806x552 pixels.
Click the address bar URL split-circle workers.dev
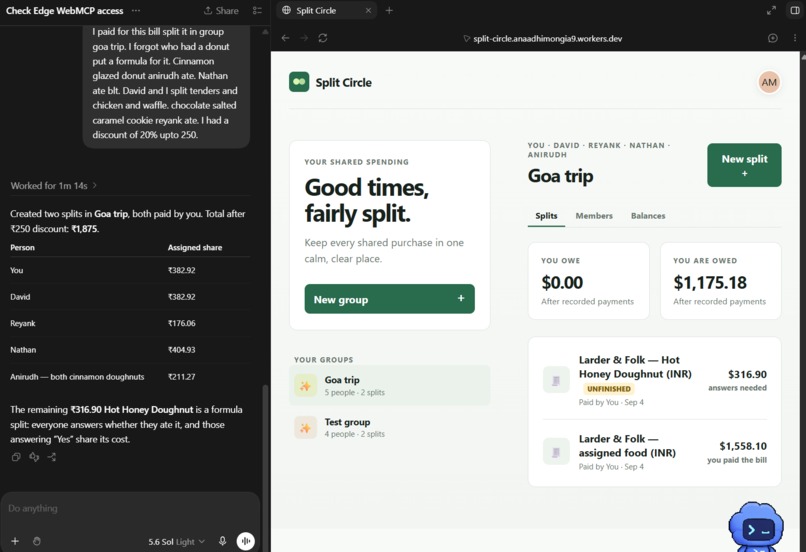click(x=547, y=39)
